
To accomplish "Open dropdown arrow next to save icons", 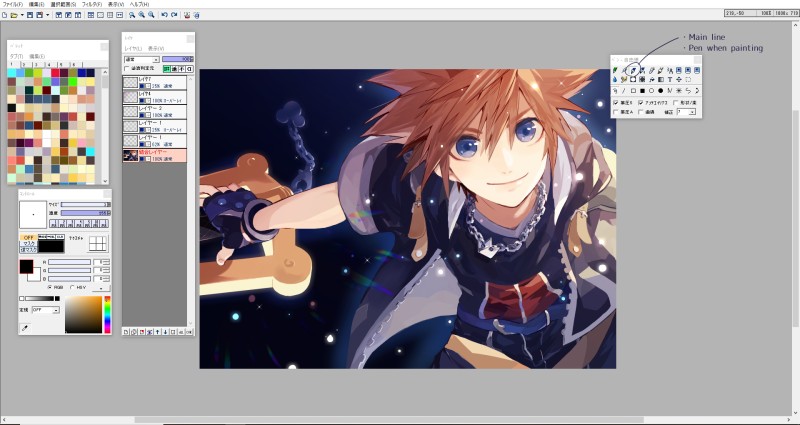I will [47, 15].
